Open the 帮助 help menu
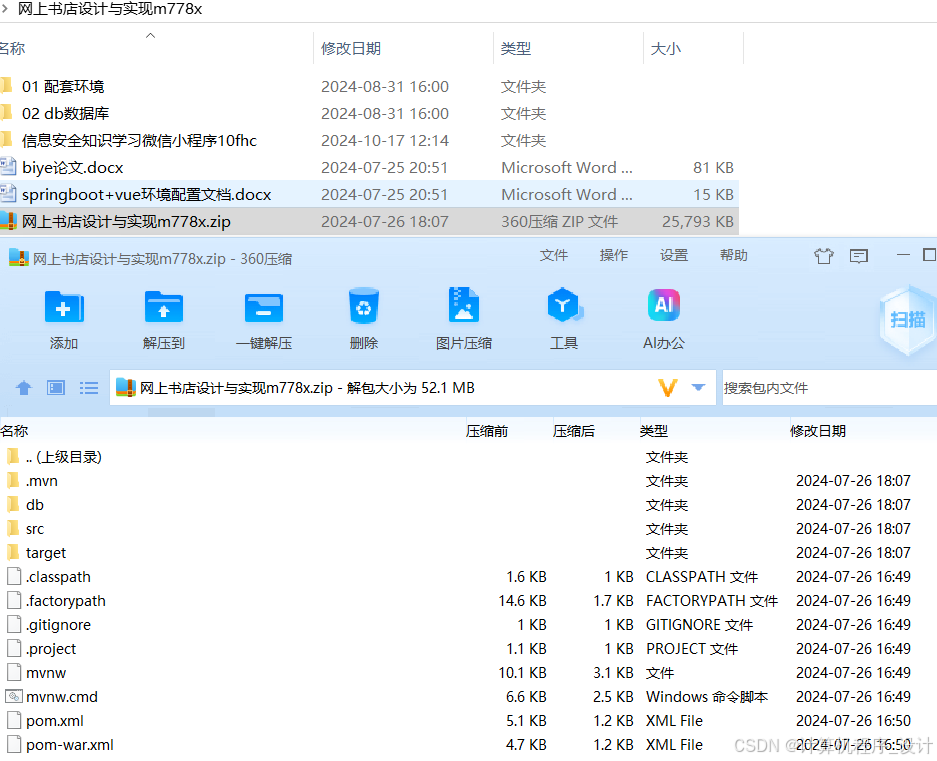 tap(733, 255)
